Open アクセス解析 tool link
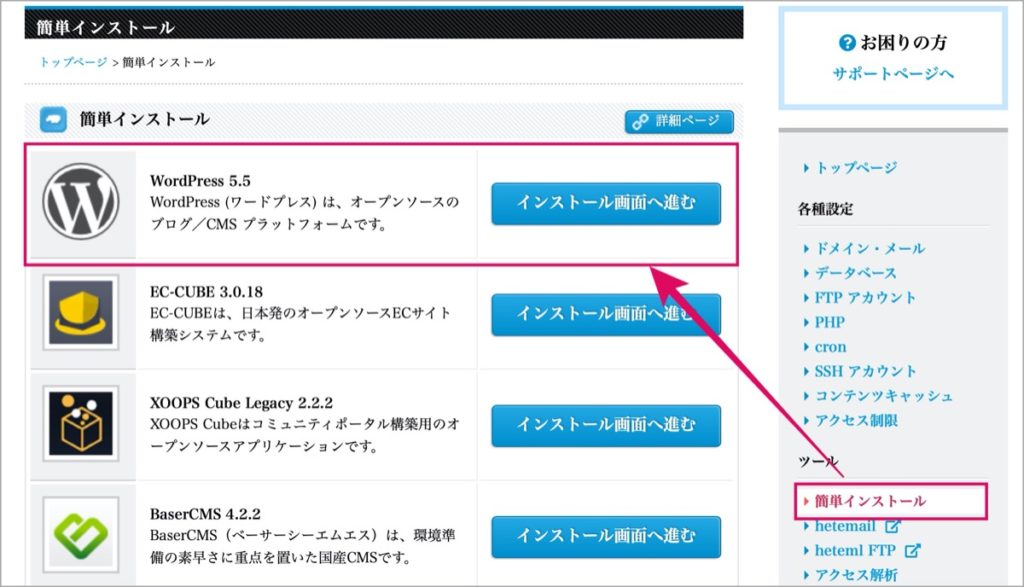The width and height of the screenshot is (1024, 587). [856, 575]
